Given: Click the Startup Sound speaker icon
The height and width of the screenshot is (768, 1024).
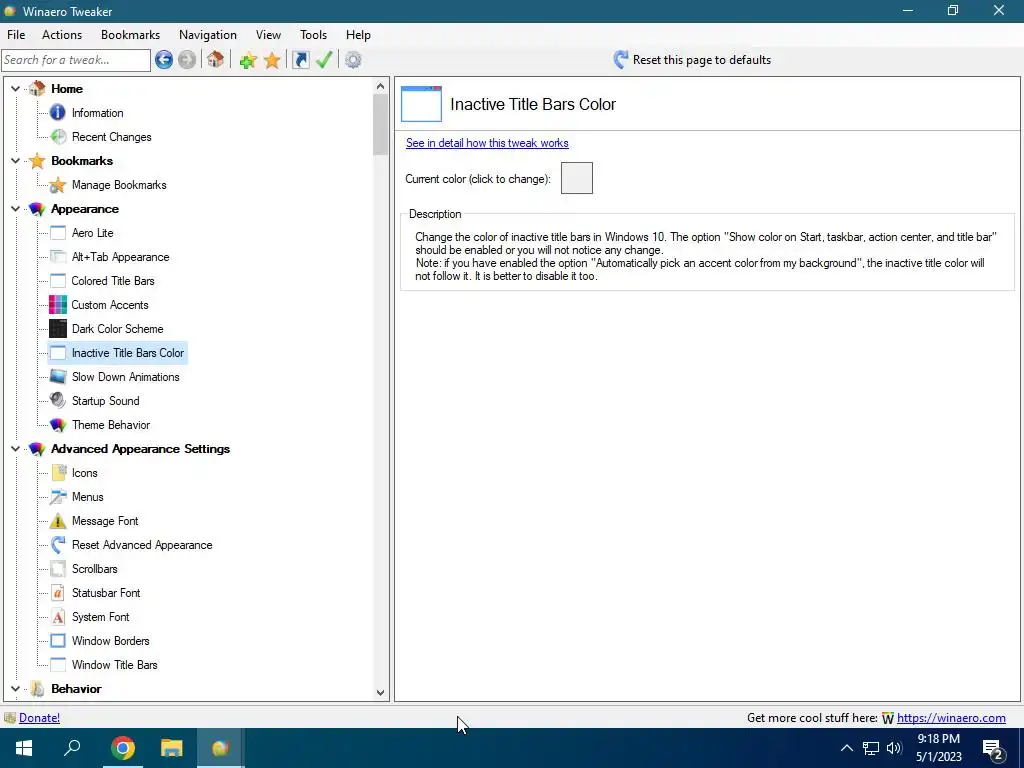Looking at the screenshot, I should point(57,400).
